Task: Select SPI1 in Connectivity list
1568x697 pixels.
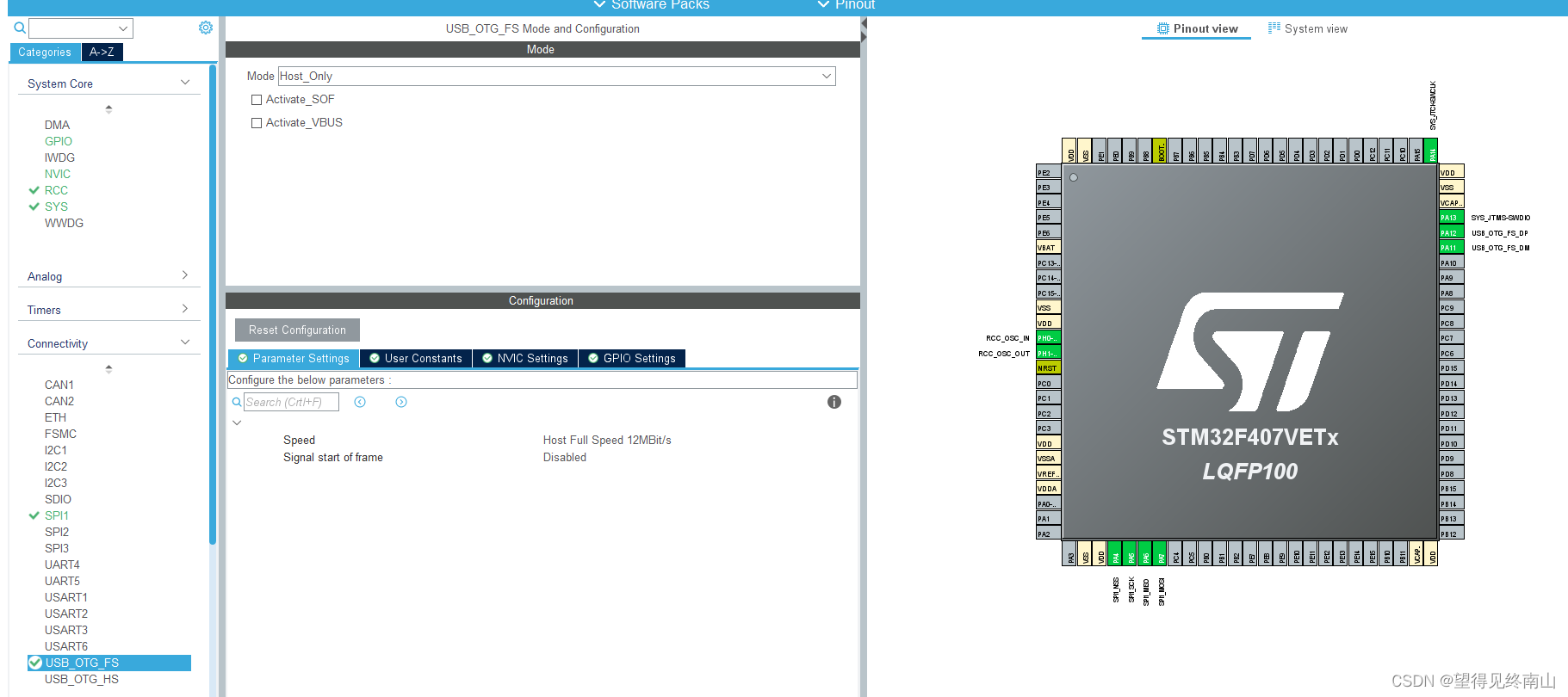Action: point(57,515)
